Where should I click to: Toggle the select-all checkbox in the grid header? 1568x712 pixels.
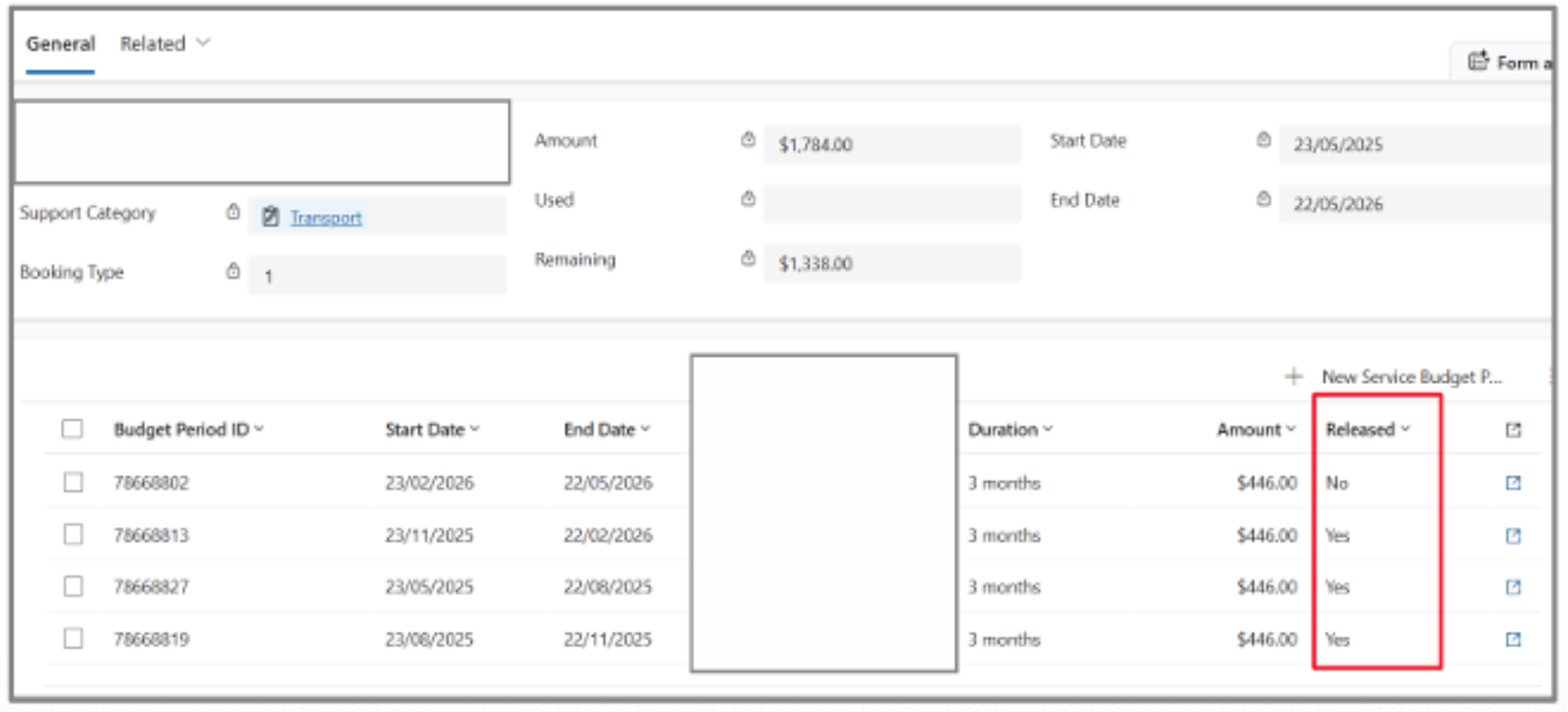pos(72,429)
